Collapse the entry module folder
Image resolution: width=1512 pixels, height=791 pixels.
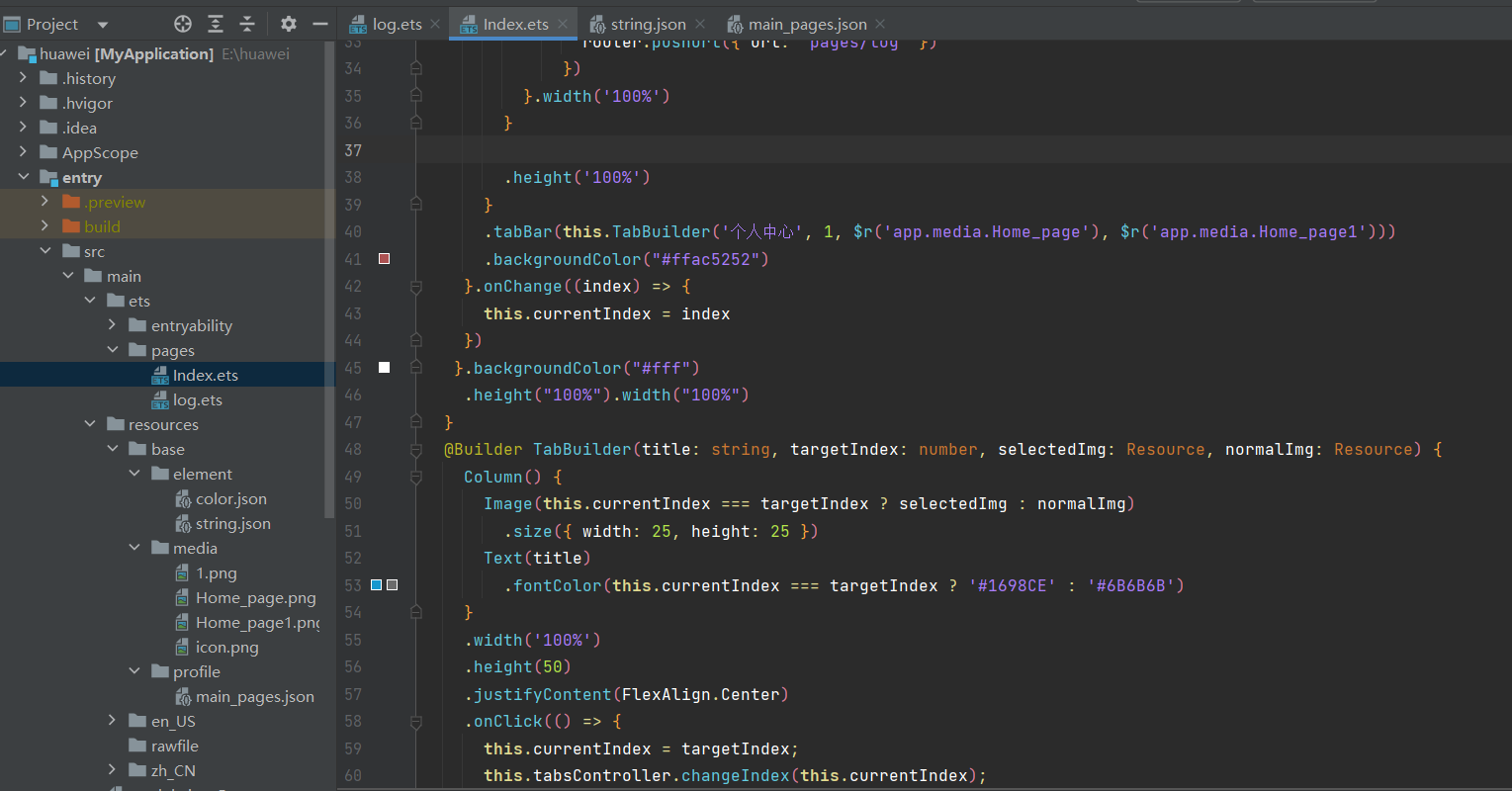click(24, 177)
